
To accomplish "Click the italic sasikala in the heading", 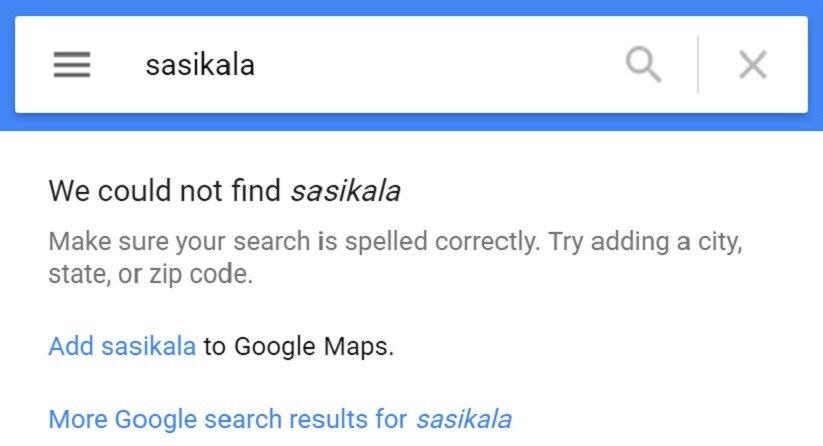I will tap(346, 190).
